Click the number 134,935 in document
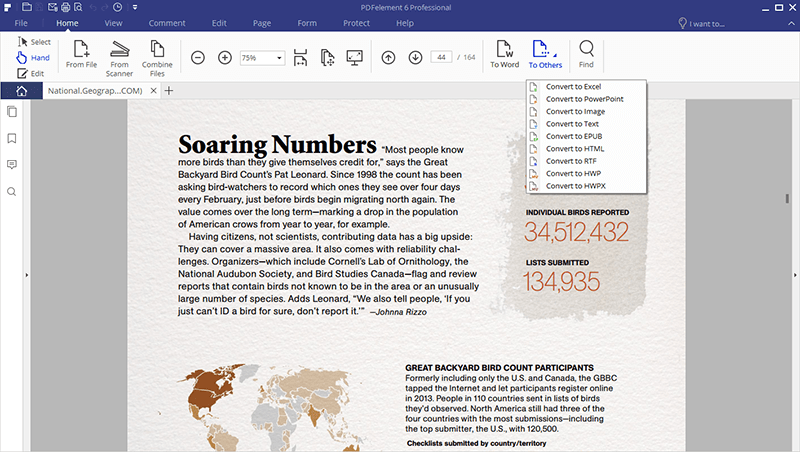The width and height of the screenshot is (800, 452). pos(562,282)
